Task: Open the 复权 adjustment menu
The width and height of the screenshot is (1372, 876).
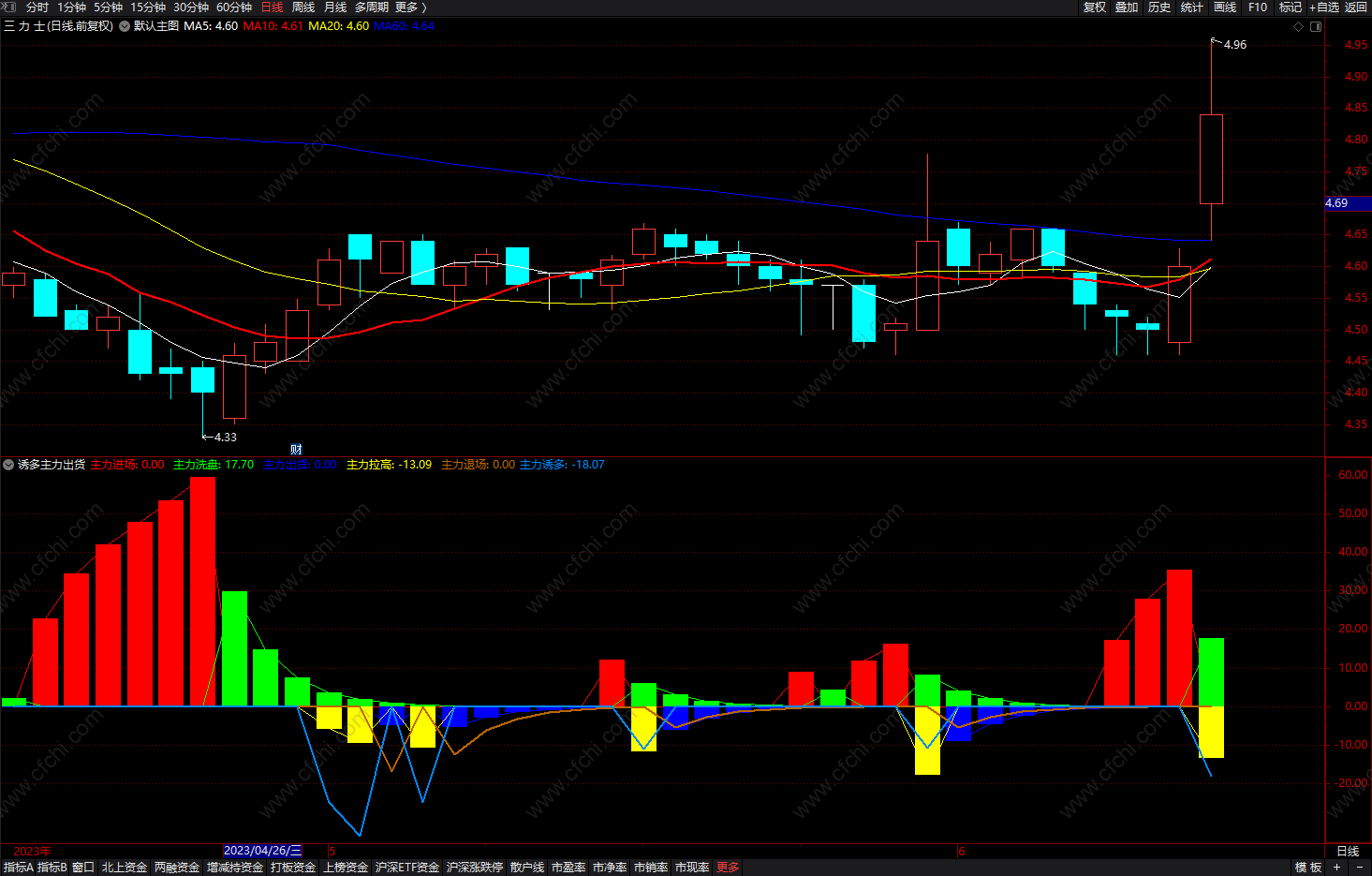Action: coord(1095,7)
